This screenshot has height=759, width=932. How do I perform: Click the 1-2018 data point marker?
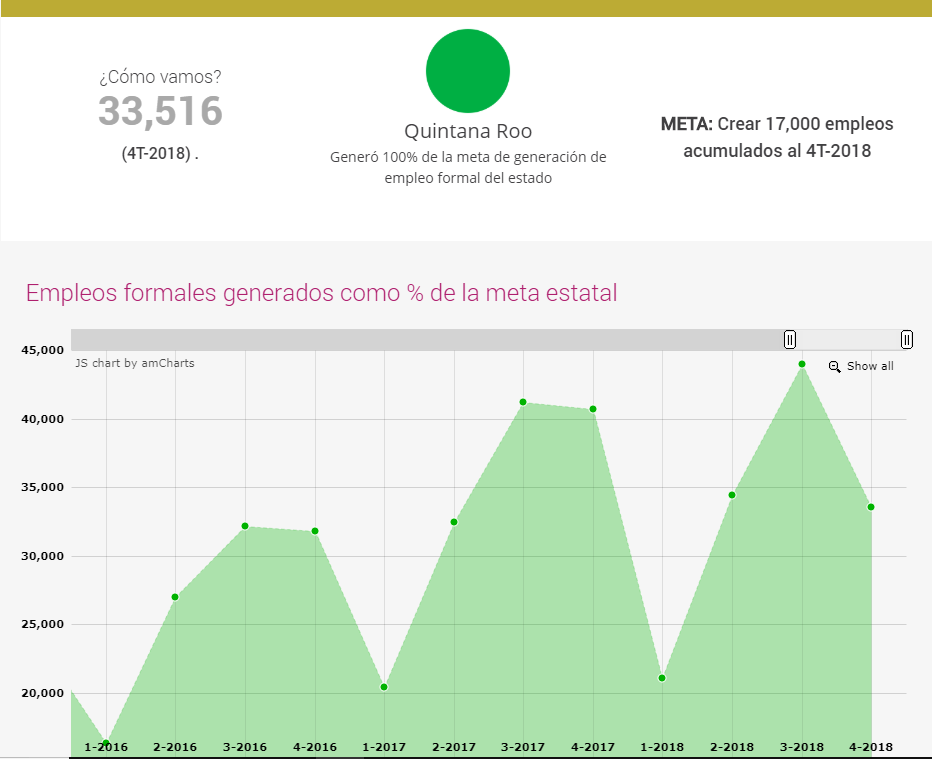pos(662,678)
